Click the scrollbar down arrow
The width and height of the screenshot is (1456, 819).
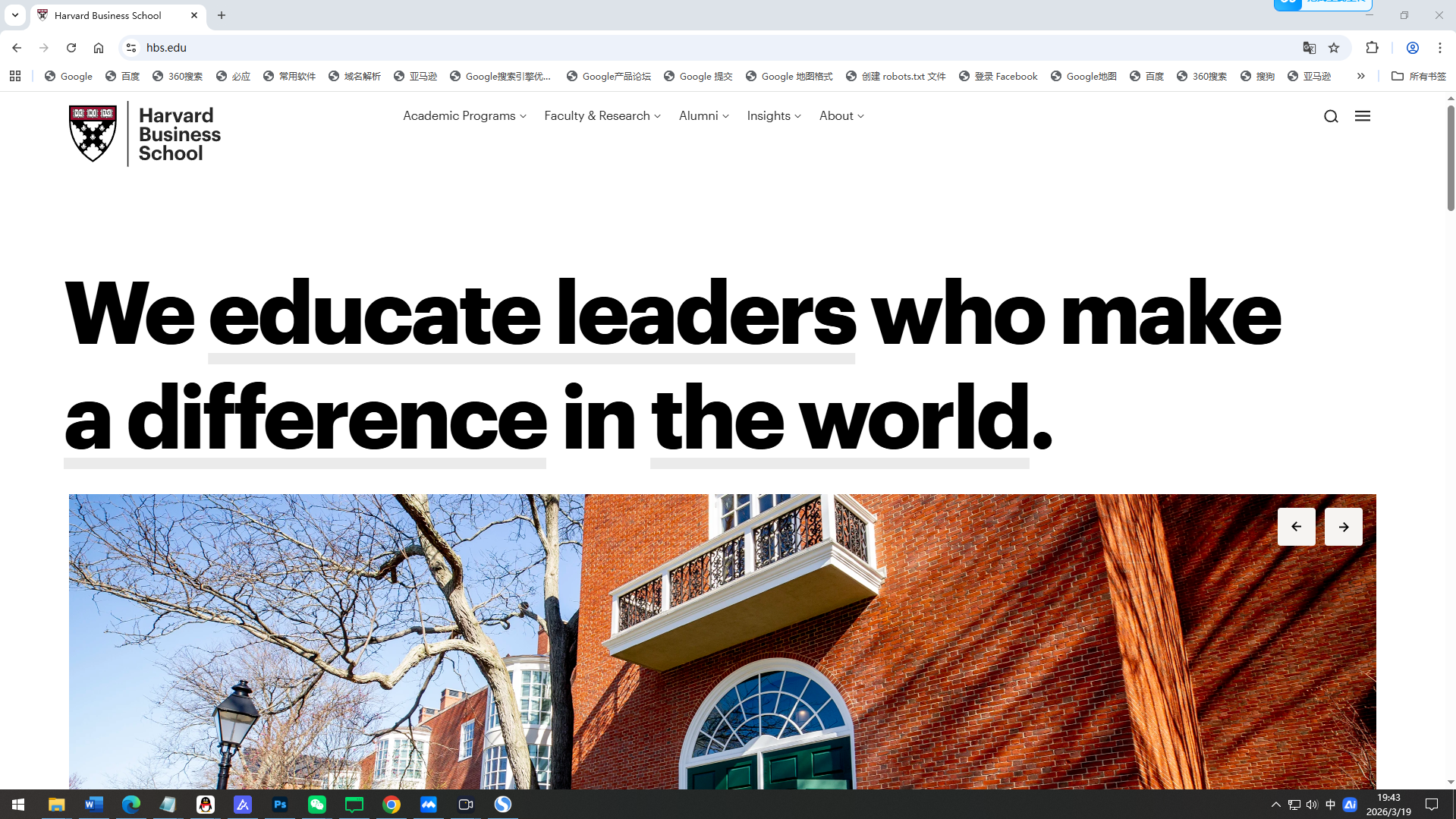click(x=1451, y=782)
